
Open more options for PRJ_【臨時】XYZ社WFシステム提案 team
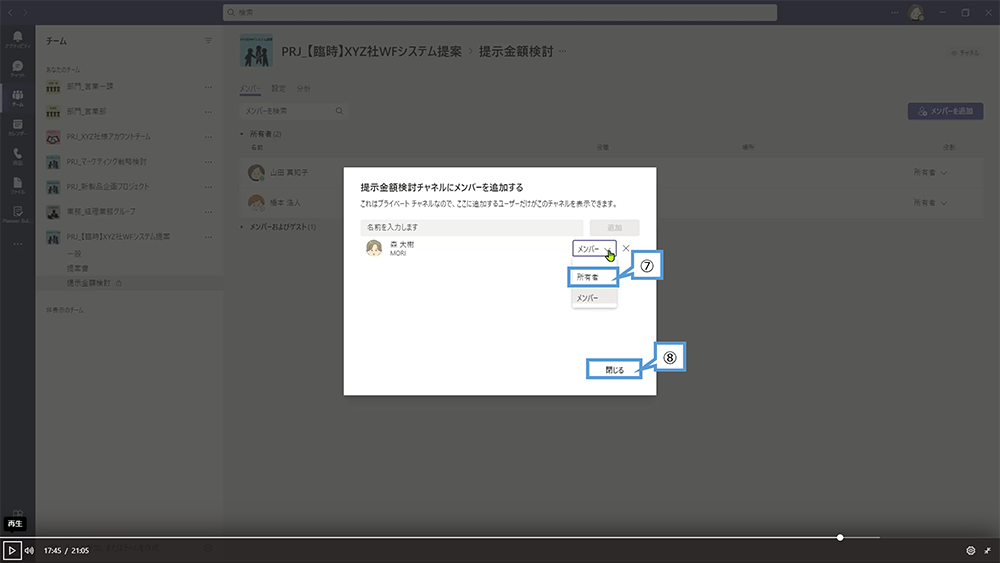[x=208, y=237]
